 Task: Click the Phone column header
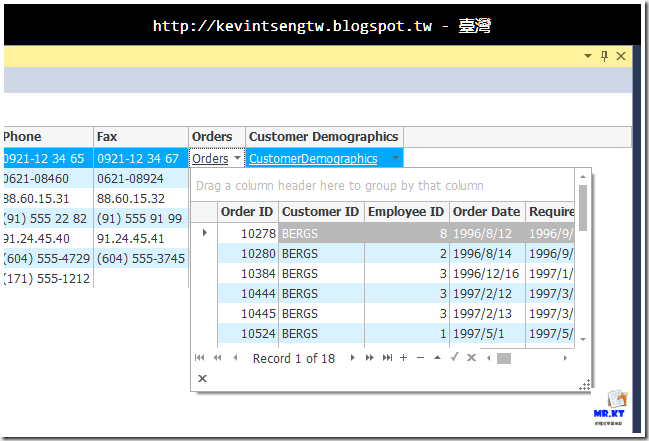point(48,137)
